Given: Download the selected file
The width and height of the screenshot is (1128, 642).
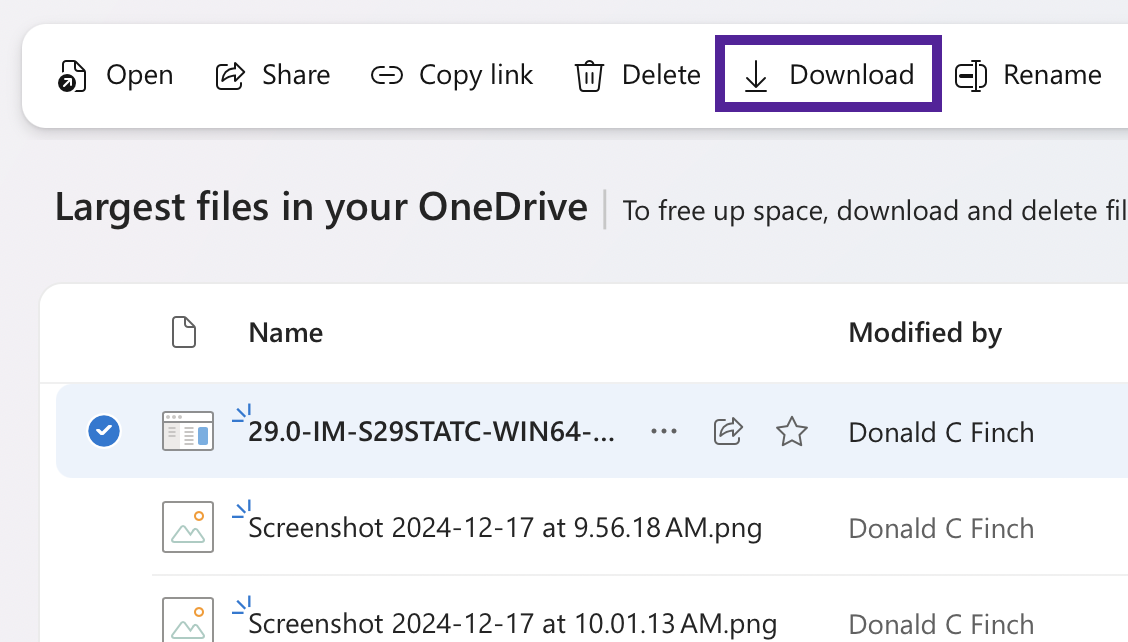Looking at the screenshot, I should [x=828, y=74].
